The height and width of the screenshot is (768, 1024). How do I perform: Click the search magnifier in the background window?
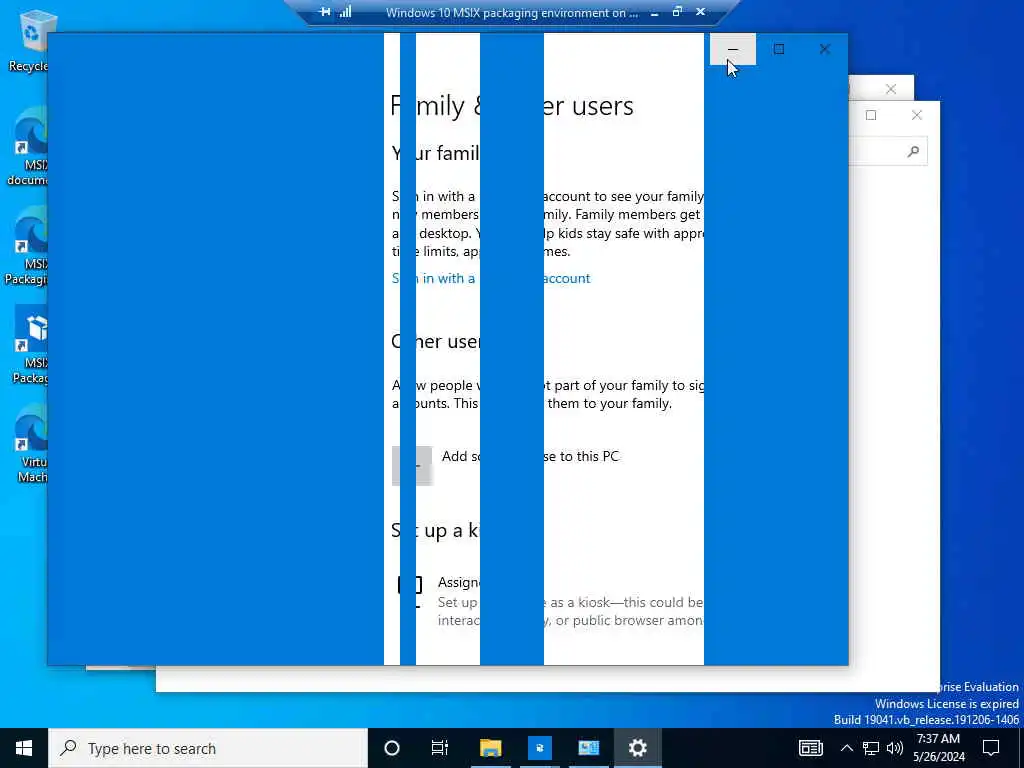pyautogui.click(x=913, y=152)
